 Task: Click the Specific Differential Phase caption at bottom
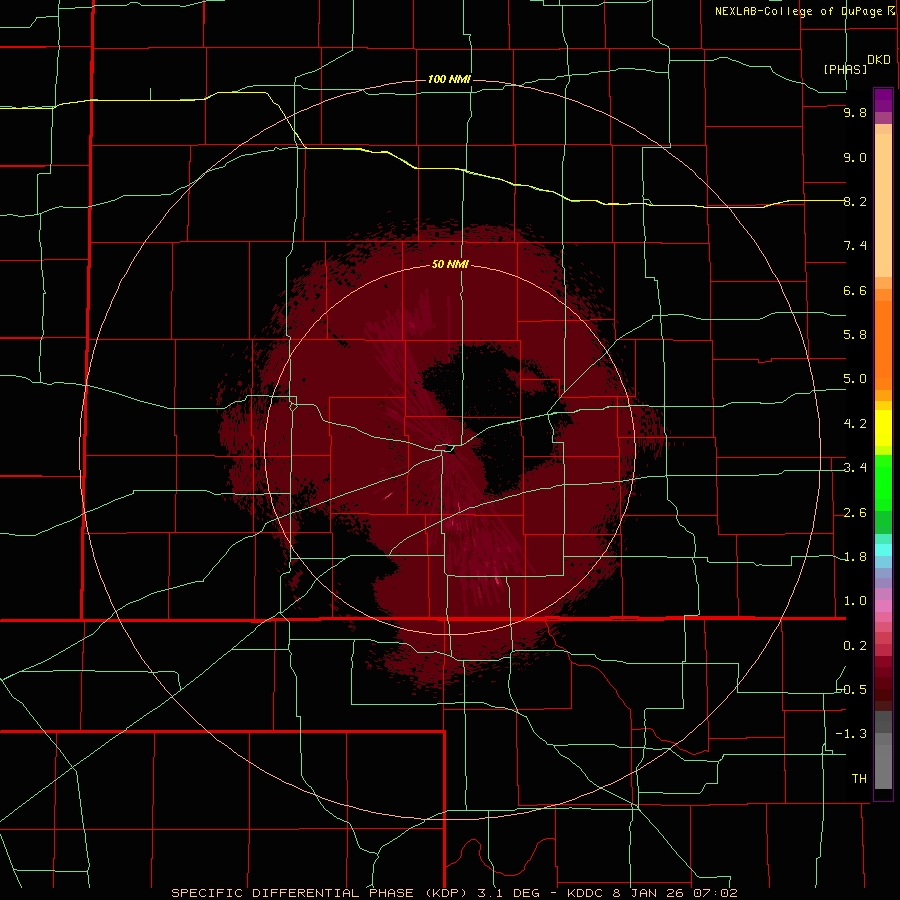[x=454, y=893]
